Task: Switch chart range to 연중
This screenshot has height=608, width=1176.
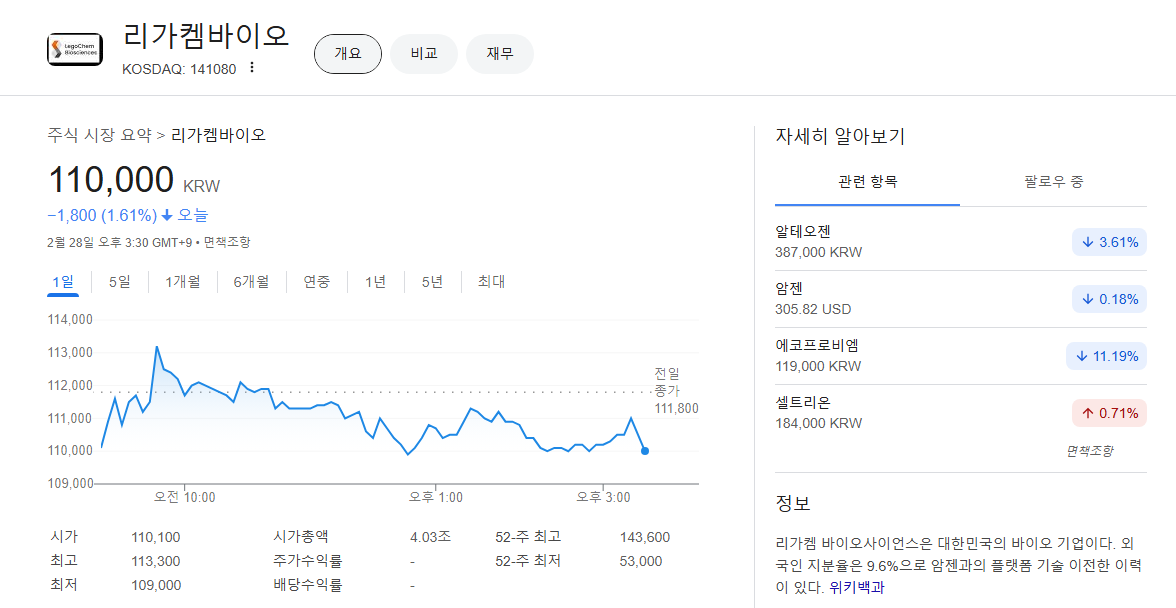Action: coord(316,282)
